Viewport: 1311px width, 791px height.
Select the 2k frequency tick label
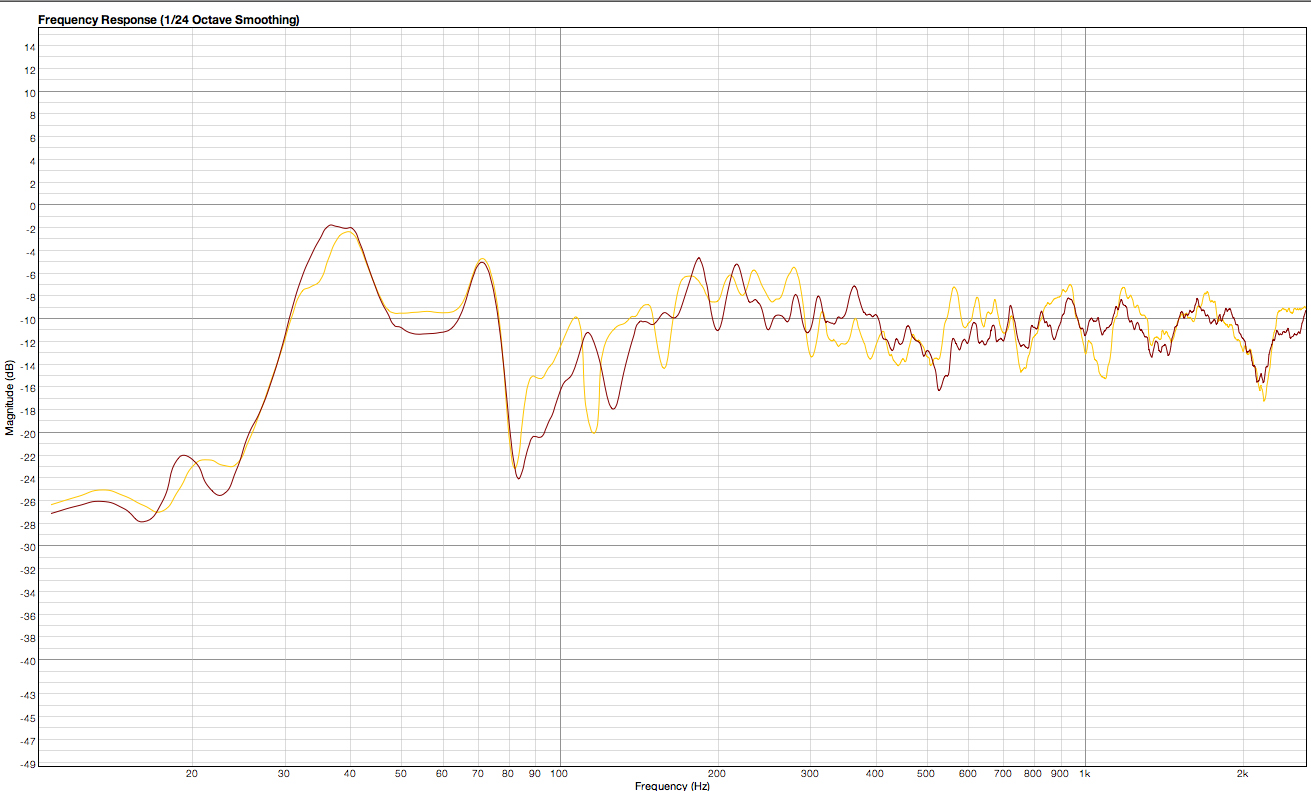[x=1243, y=774]
